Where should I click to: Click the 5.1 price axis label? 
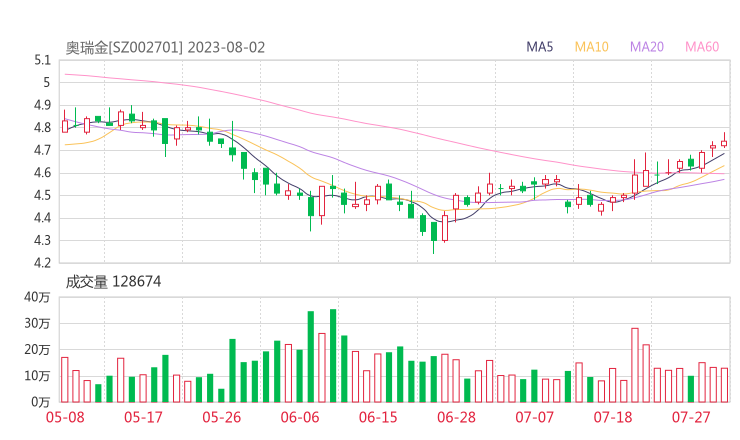[42, 60]
